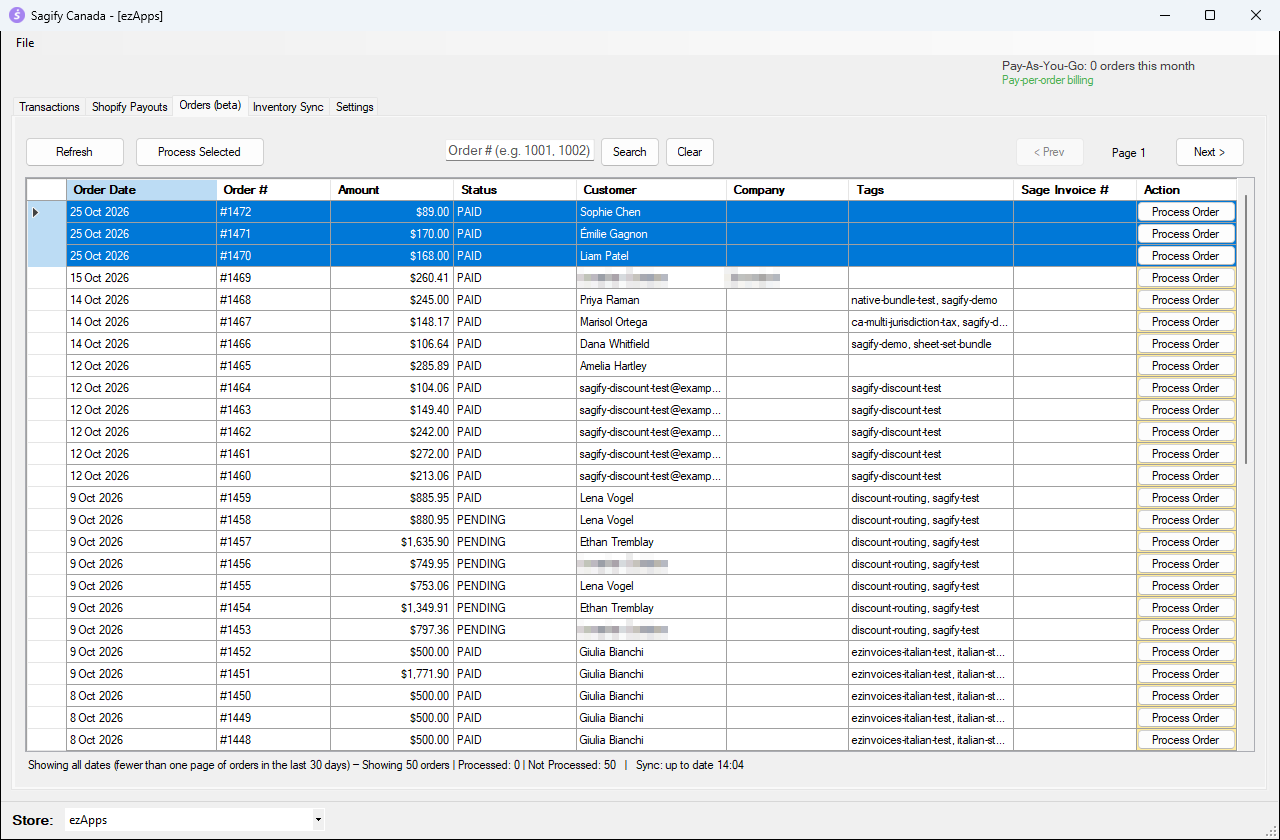Select customer cell Marisol Ortega
This screenshot has width=1280, height=840.
point(651,322)
